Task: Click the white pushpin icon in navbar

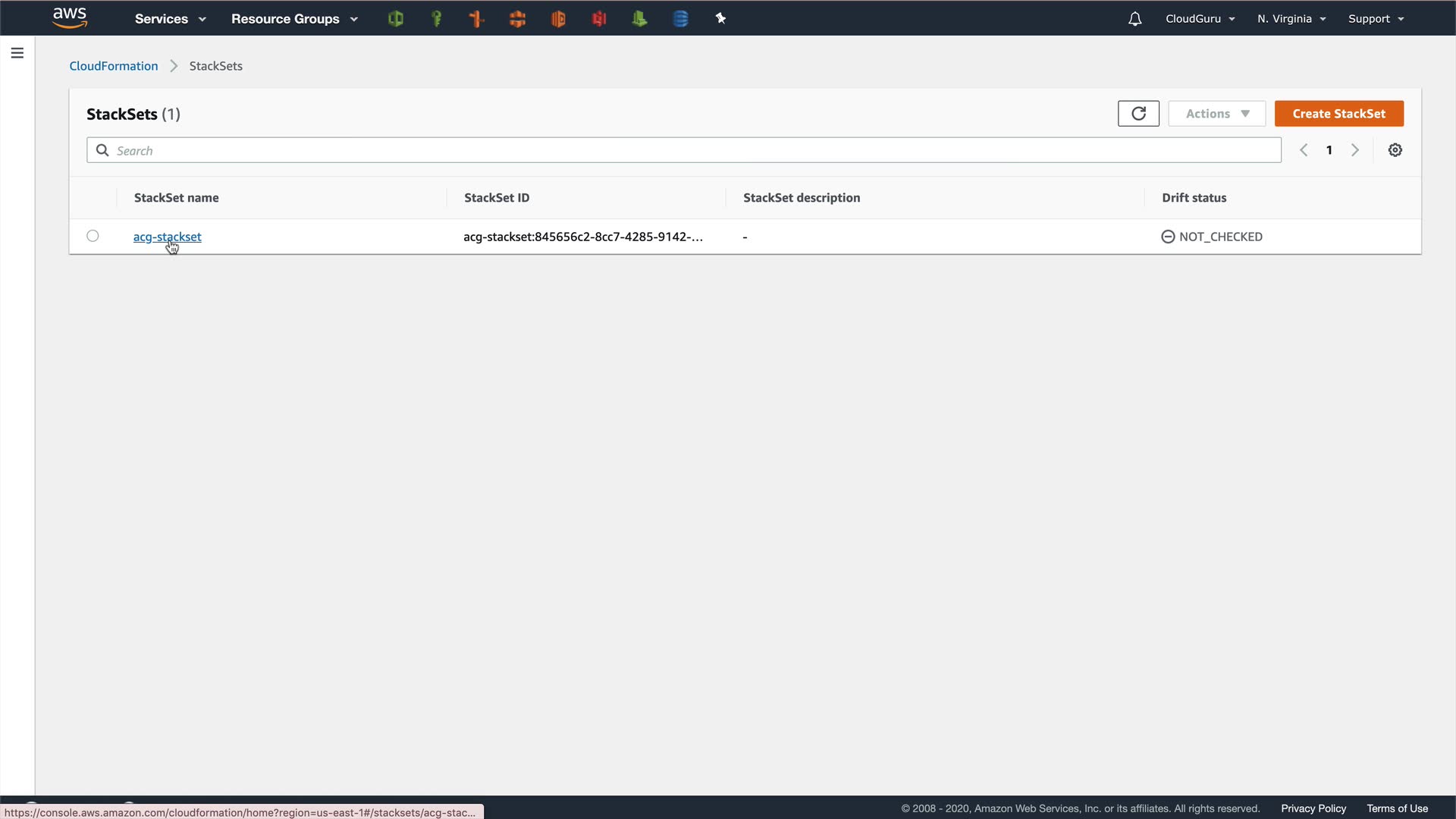Action: [720, 19]
